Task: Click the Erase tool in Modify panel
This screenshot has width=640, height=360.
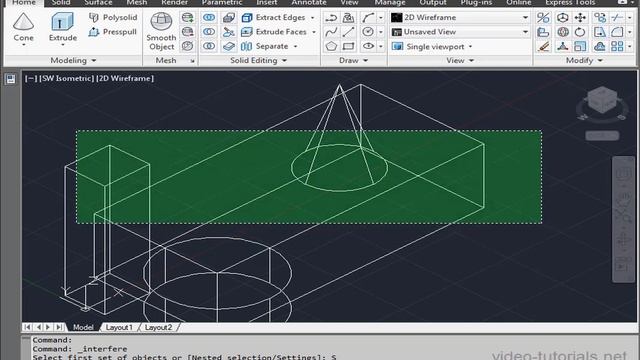Action: tap(543, 46)
